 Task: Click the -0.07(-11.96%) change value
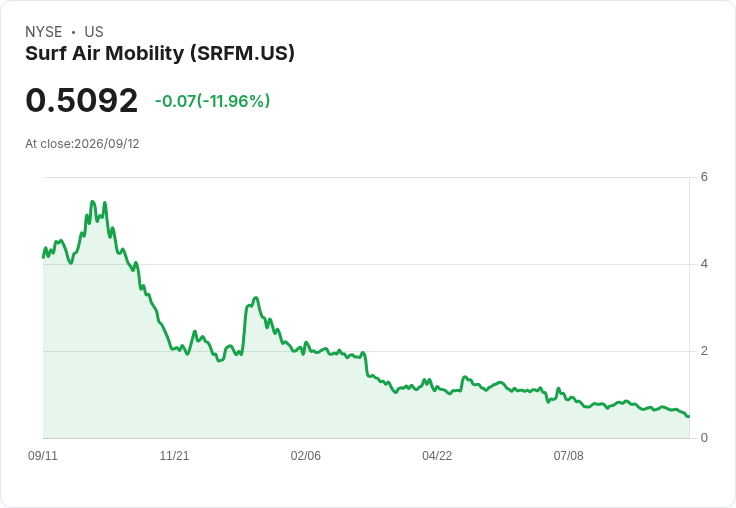coord(213,101)
